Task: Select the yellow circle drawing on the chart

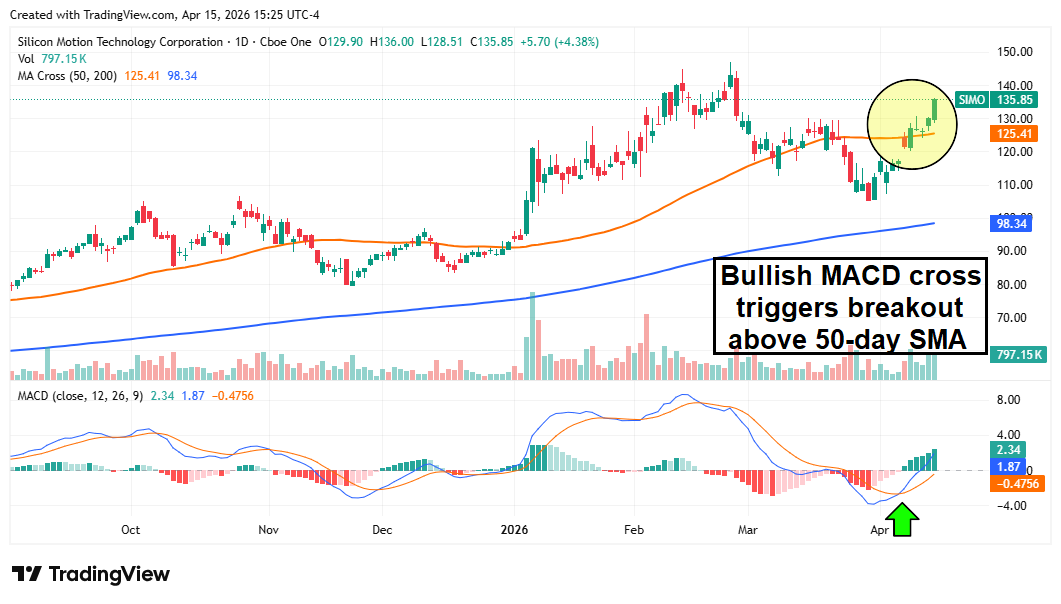Action: [912, 124]
